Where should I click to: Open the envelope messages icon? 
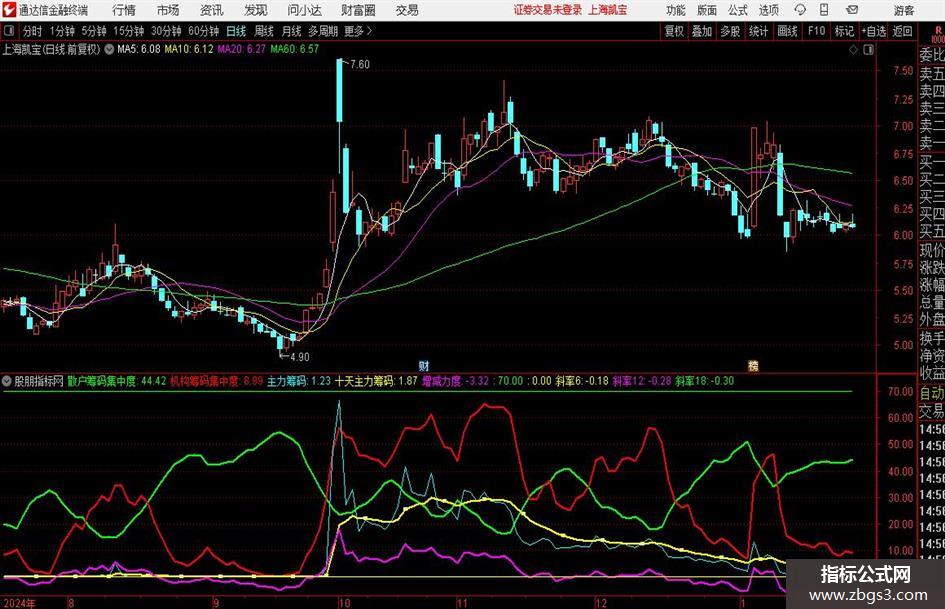pyautogui.click(x=852, y=10)
